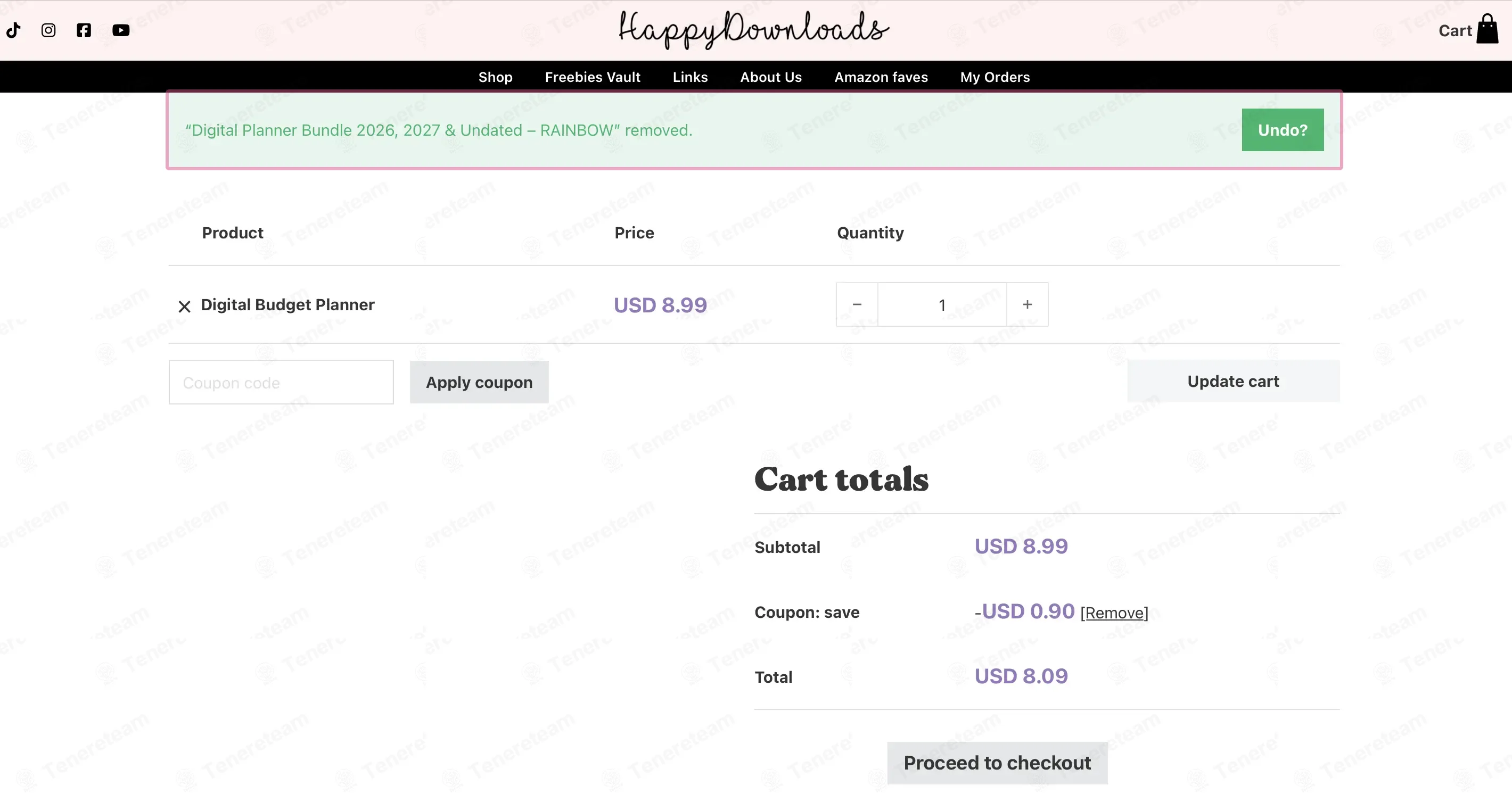1512x794 pixels.
Task: Open the Instagram social icon
Action: pyautogui.click(x=49, y=30)
